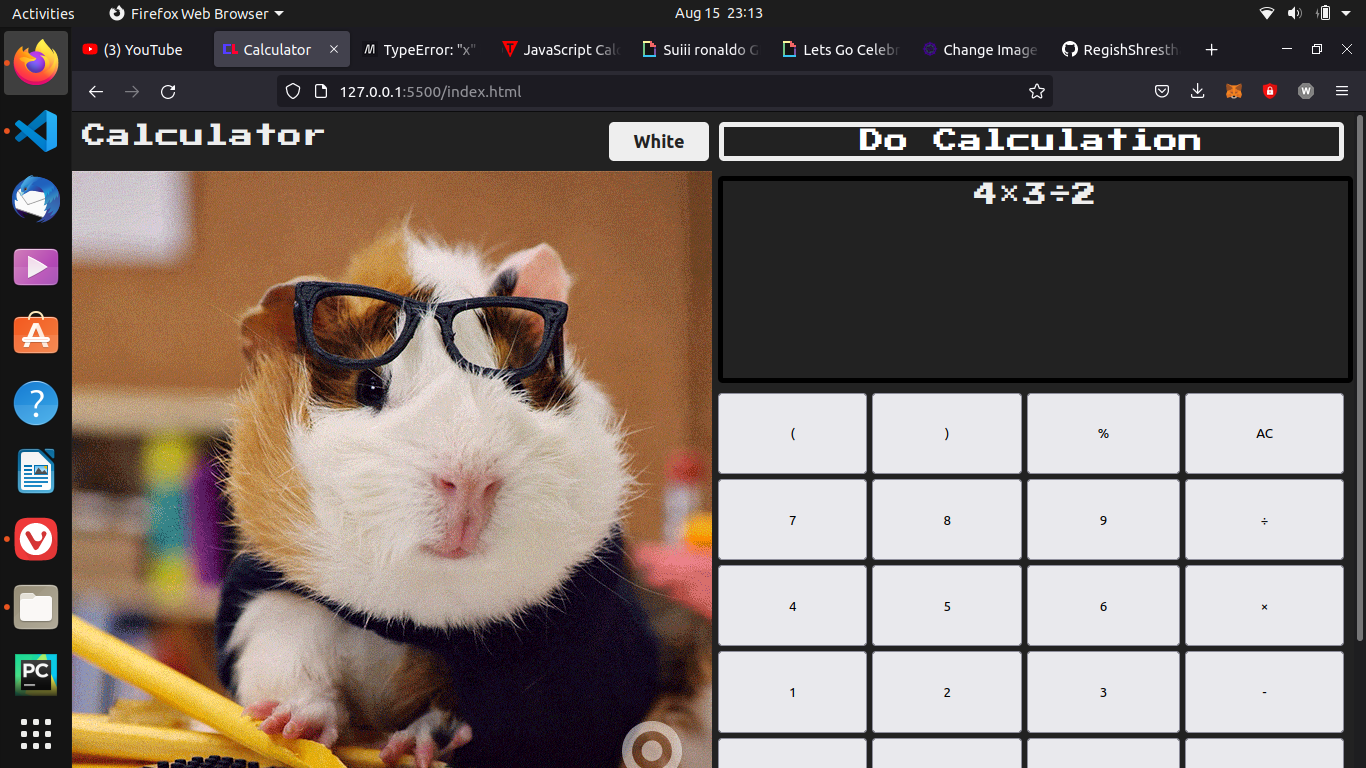This screenshot has height=768, width=1366.
Task: Show all applications grid
Action: 36,734
